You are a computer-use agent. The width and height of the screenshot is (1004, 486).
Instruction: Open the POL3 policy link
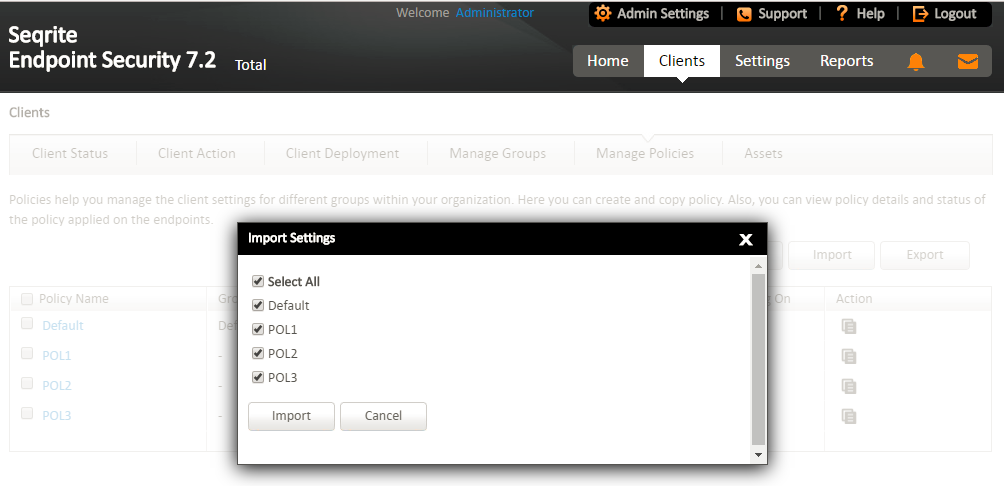(x=56, y=416)
